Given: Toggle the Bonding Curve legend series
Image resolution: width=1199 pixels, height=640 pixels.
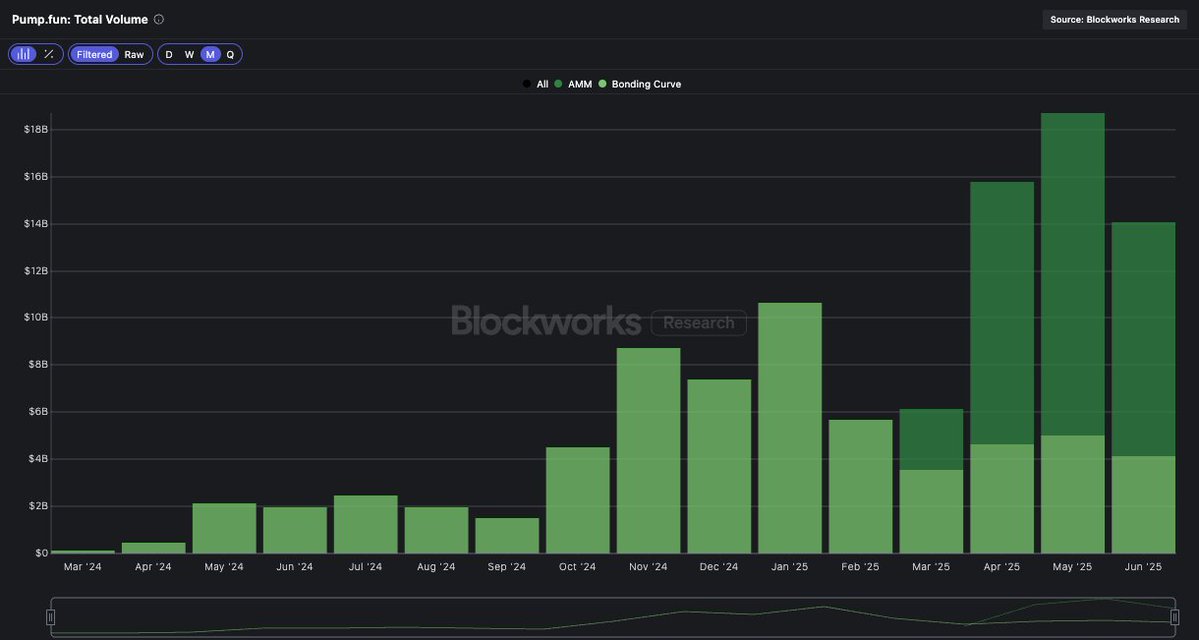Looking at the screenshot, I should (x=639, y=84).
